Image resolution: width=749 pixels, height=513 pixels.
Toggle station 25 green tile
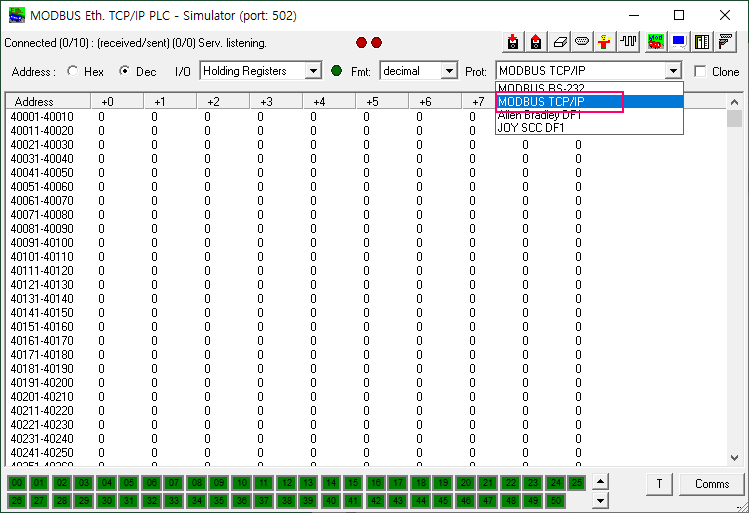click(577, 482)
